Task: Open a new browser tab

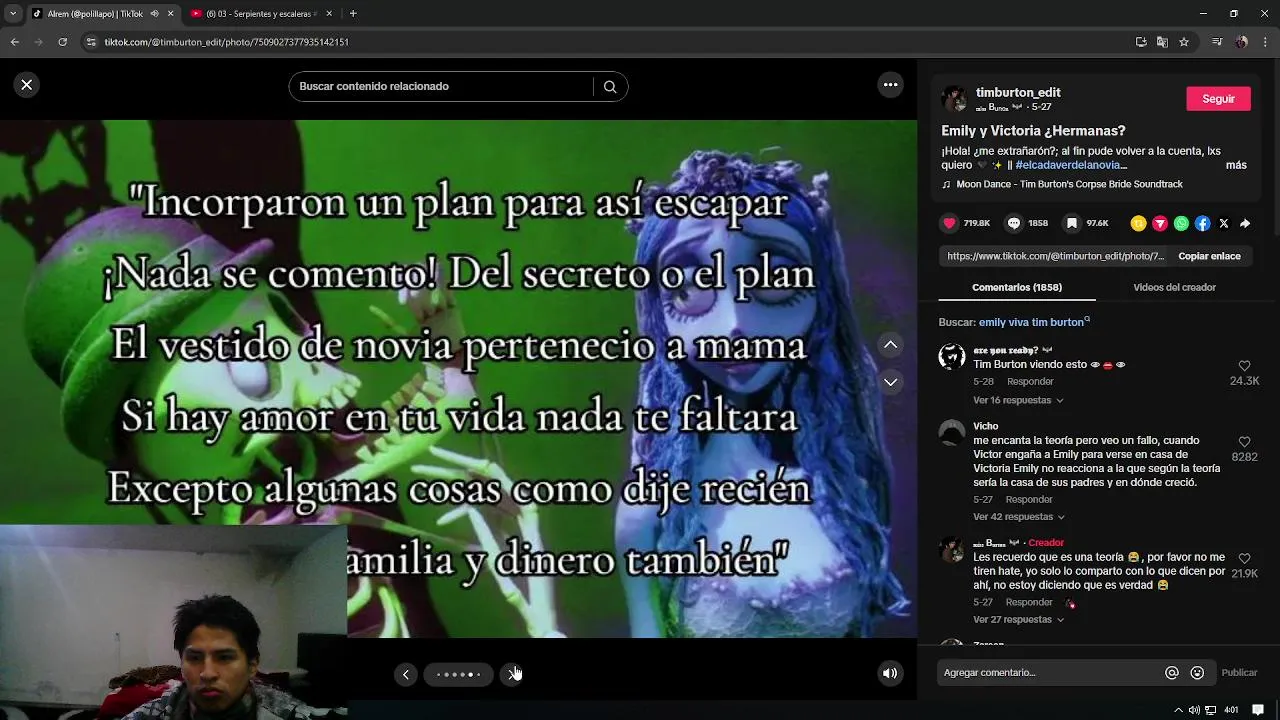Action: pos(353,14)
